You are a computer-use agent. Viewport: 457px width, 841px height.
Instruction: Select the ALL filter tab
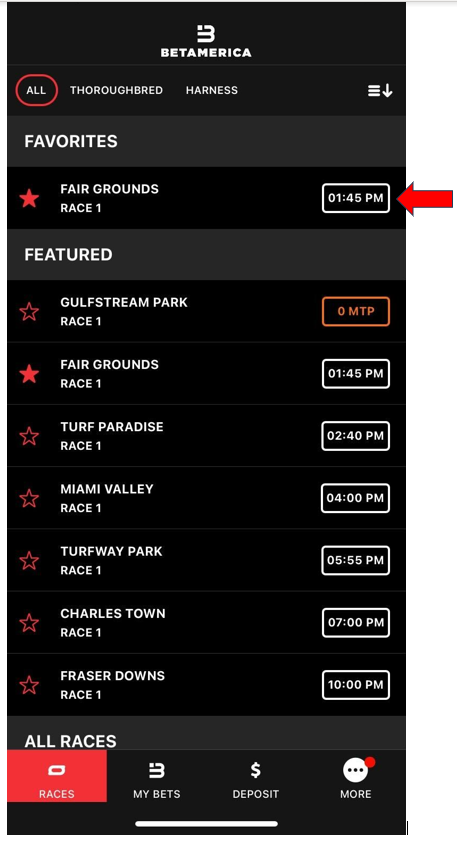coord(36,90)
